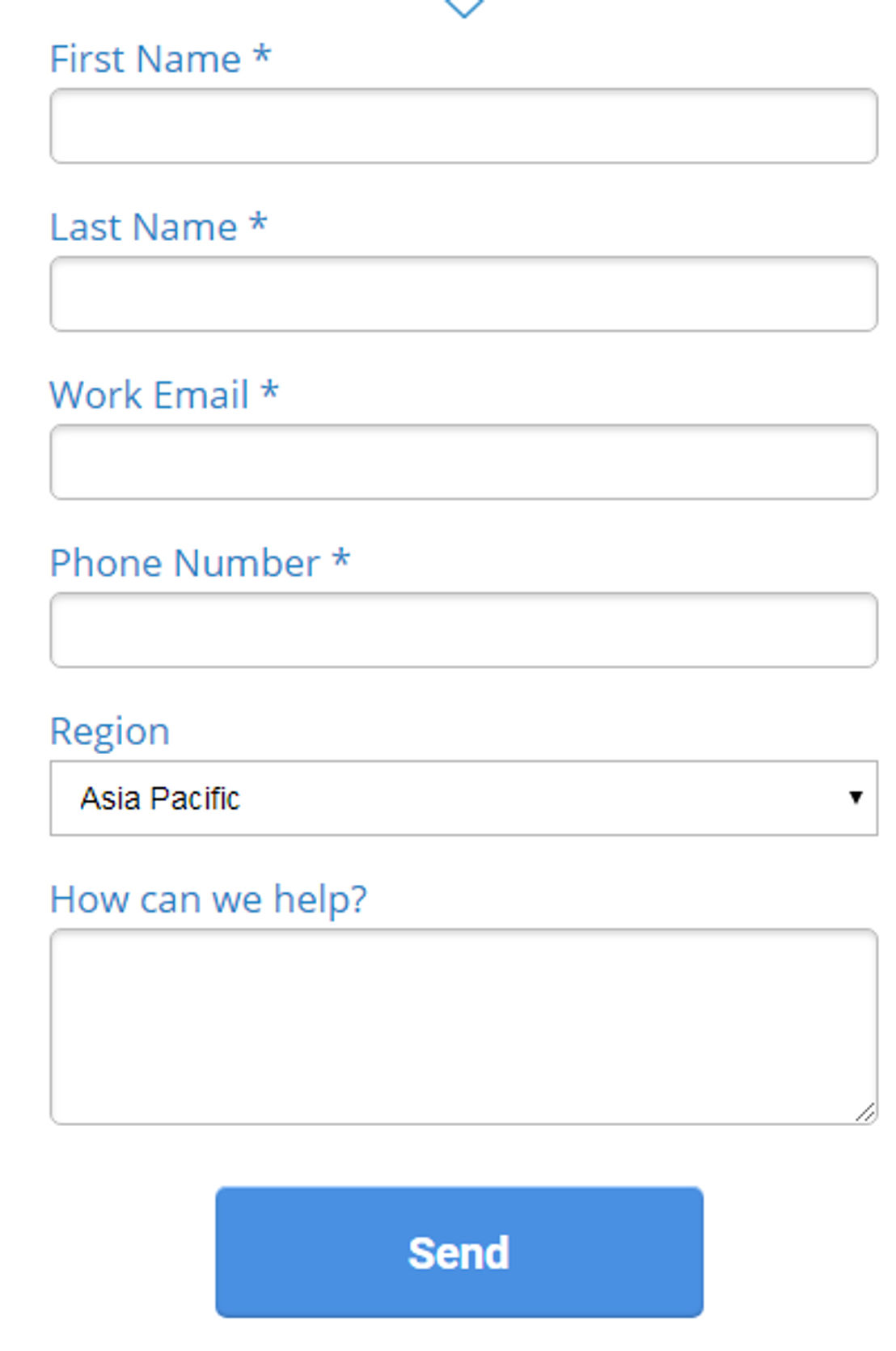Click the Phone Number label text
896x1351 pixels.
coord(185,563)
